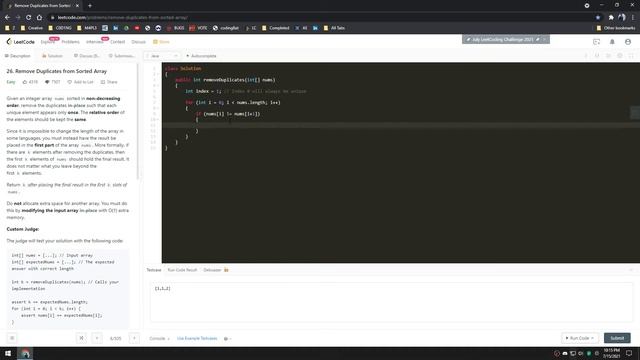Open the playground icon in header
This screenshot has width=640, height=360.
596,42
